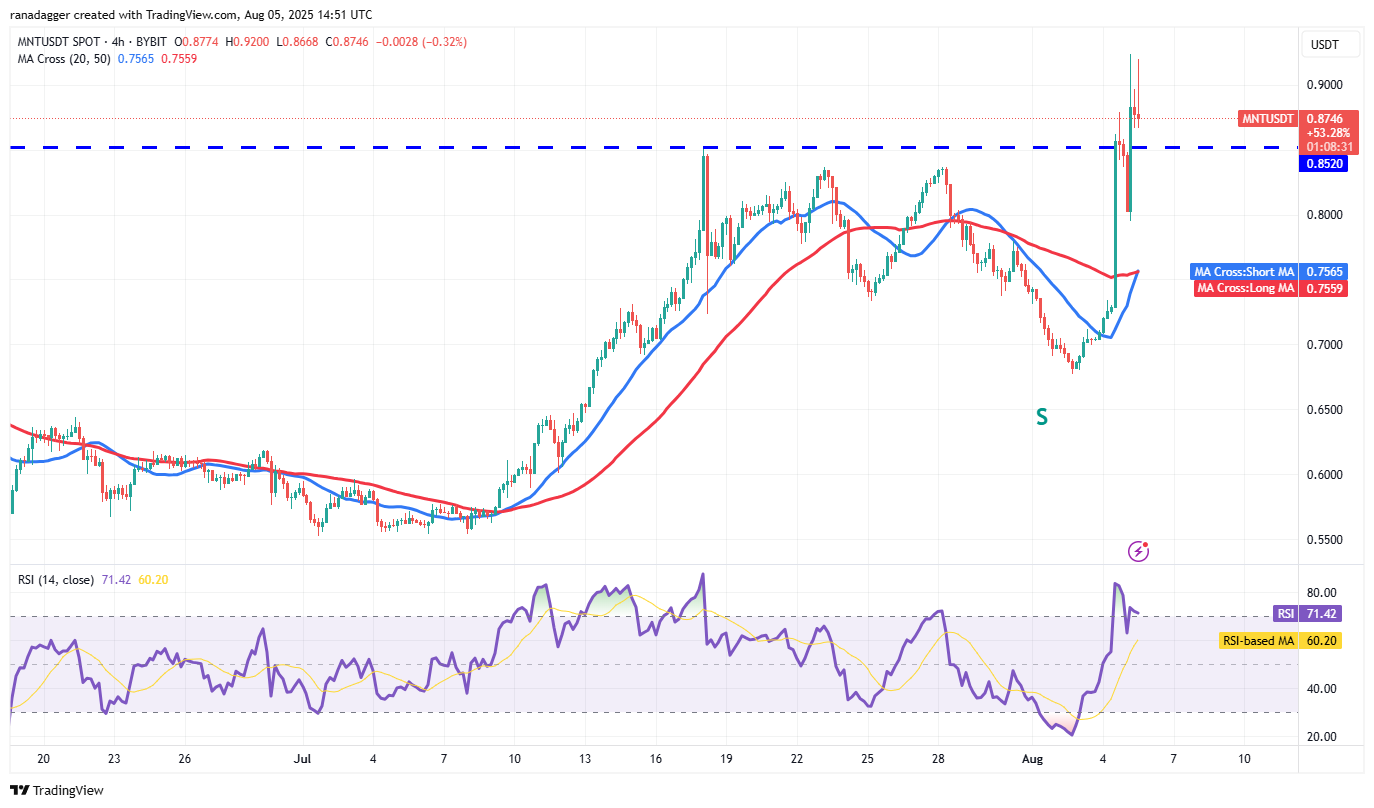Click the +53.28% change value
1374x808 pixels.
pos(1327,132)
